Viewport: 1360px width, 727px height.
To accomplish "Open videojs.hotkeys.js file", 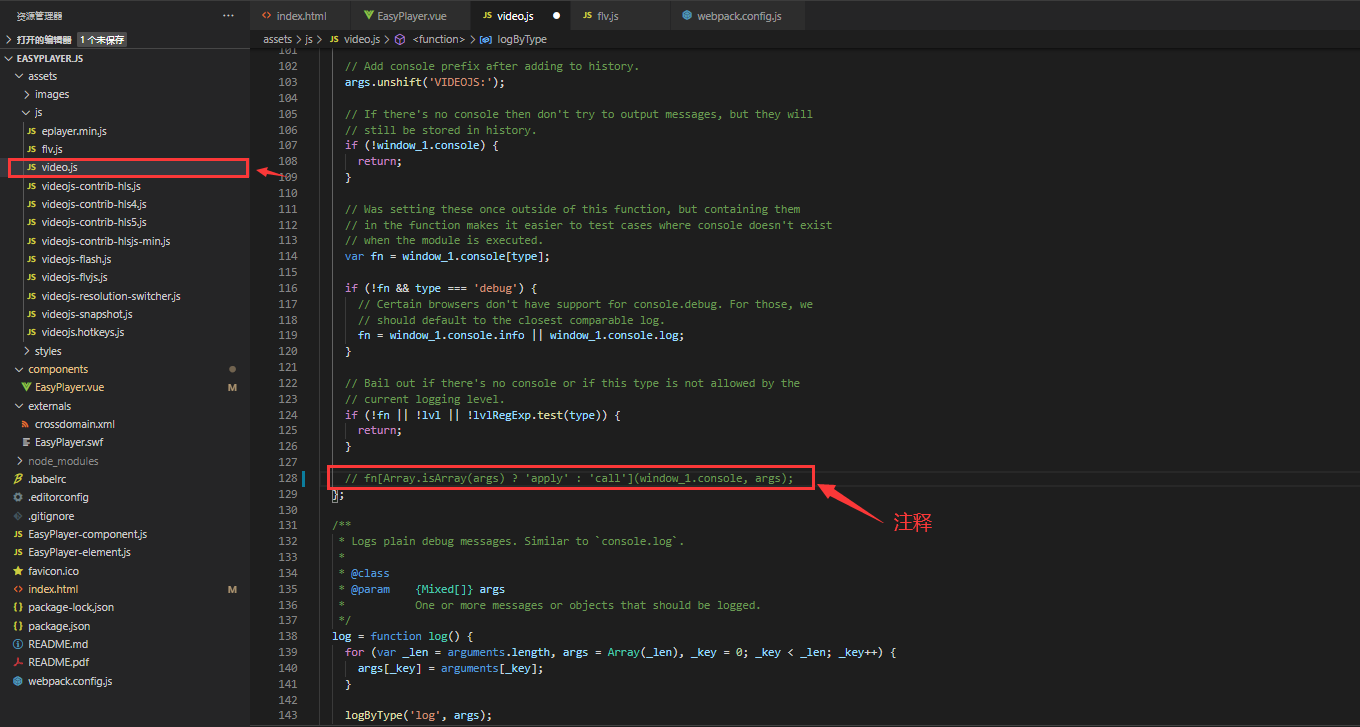I will coord(83,332).
